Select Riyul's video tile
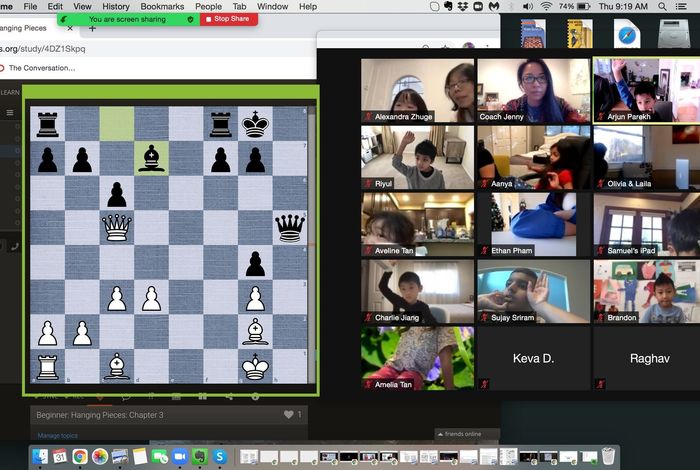700x470 pixels. (x=417, y=158)
